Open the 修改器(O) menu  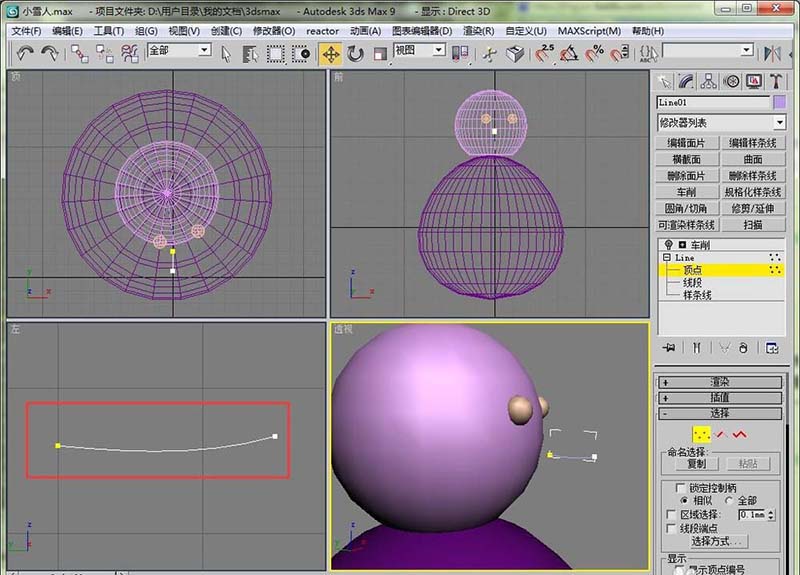tap(274, 31)
